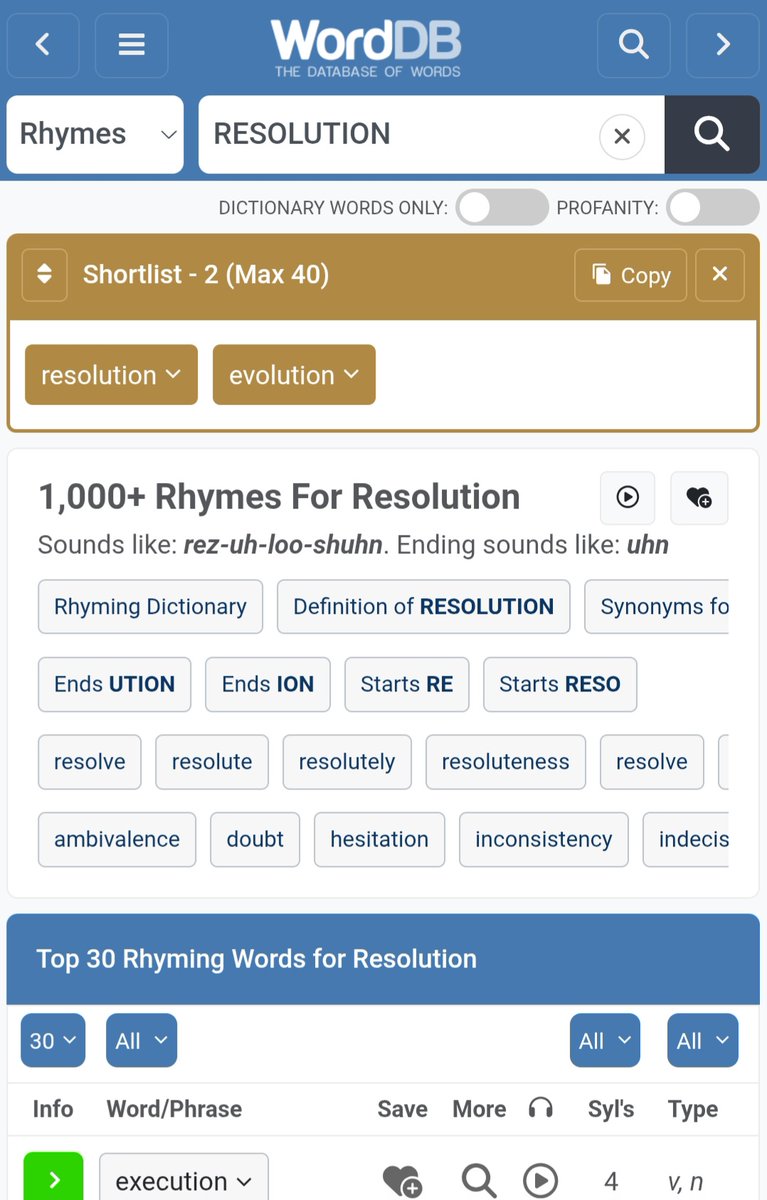Open the header search icon
The width and height of the screenshot is (767, 1200).
(x=634, y=44)
